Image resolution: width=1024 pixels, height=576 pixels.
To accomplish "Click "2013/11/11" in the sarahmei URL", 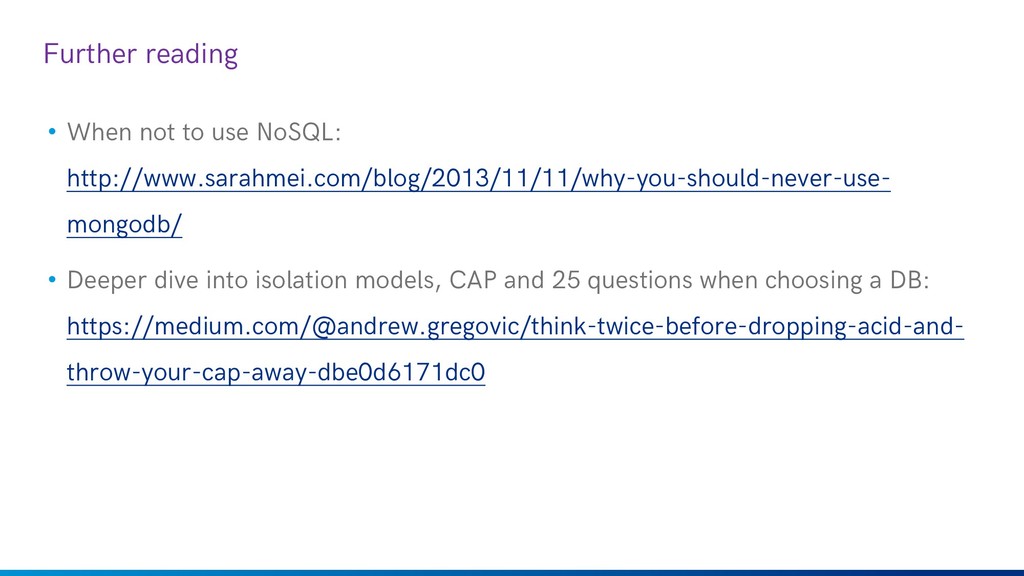I will pos(500,178).
